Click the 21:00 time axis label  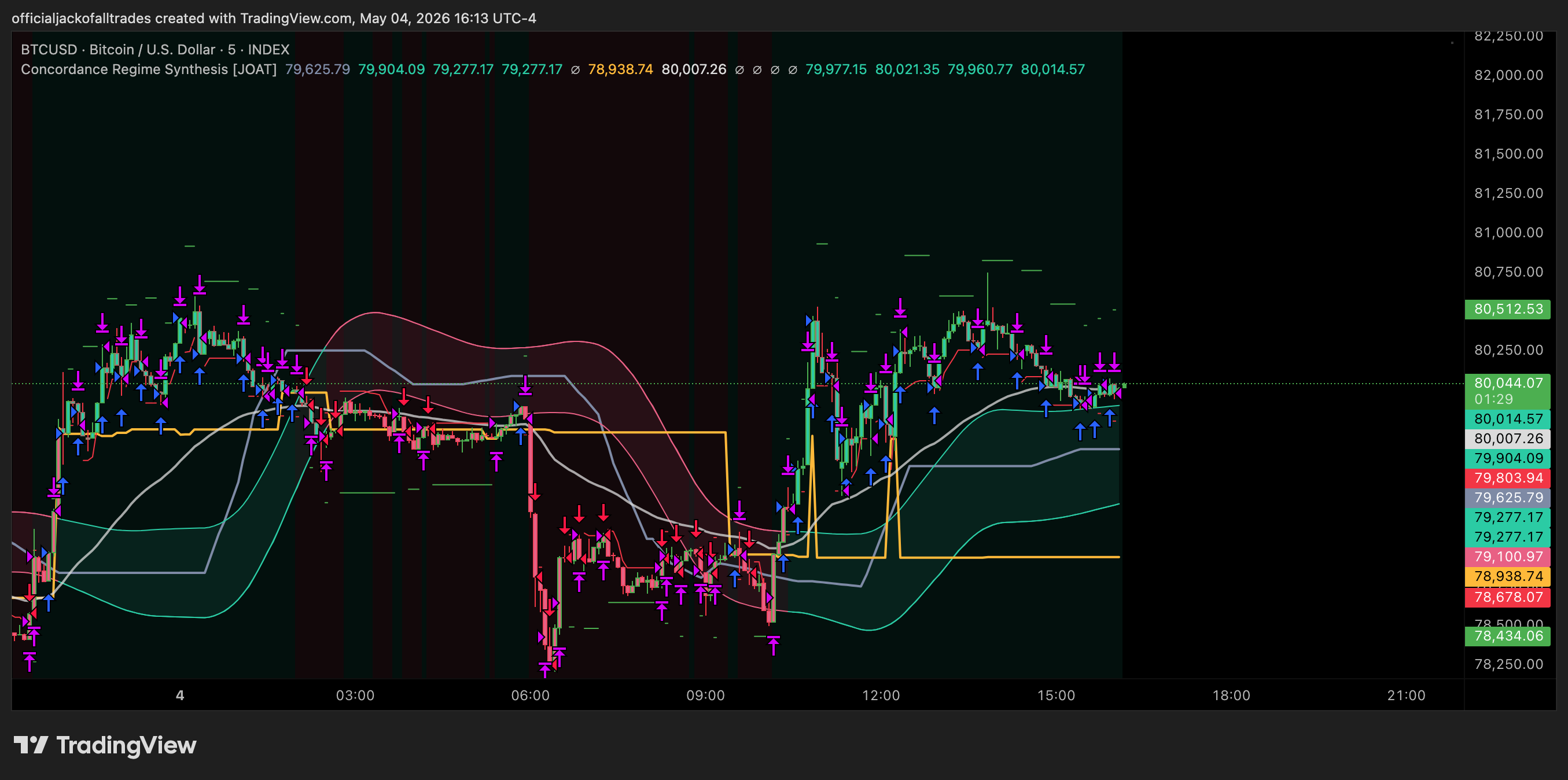1406,696
